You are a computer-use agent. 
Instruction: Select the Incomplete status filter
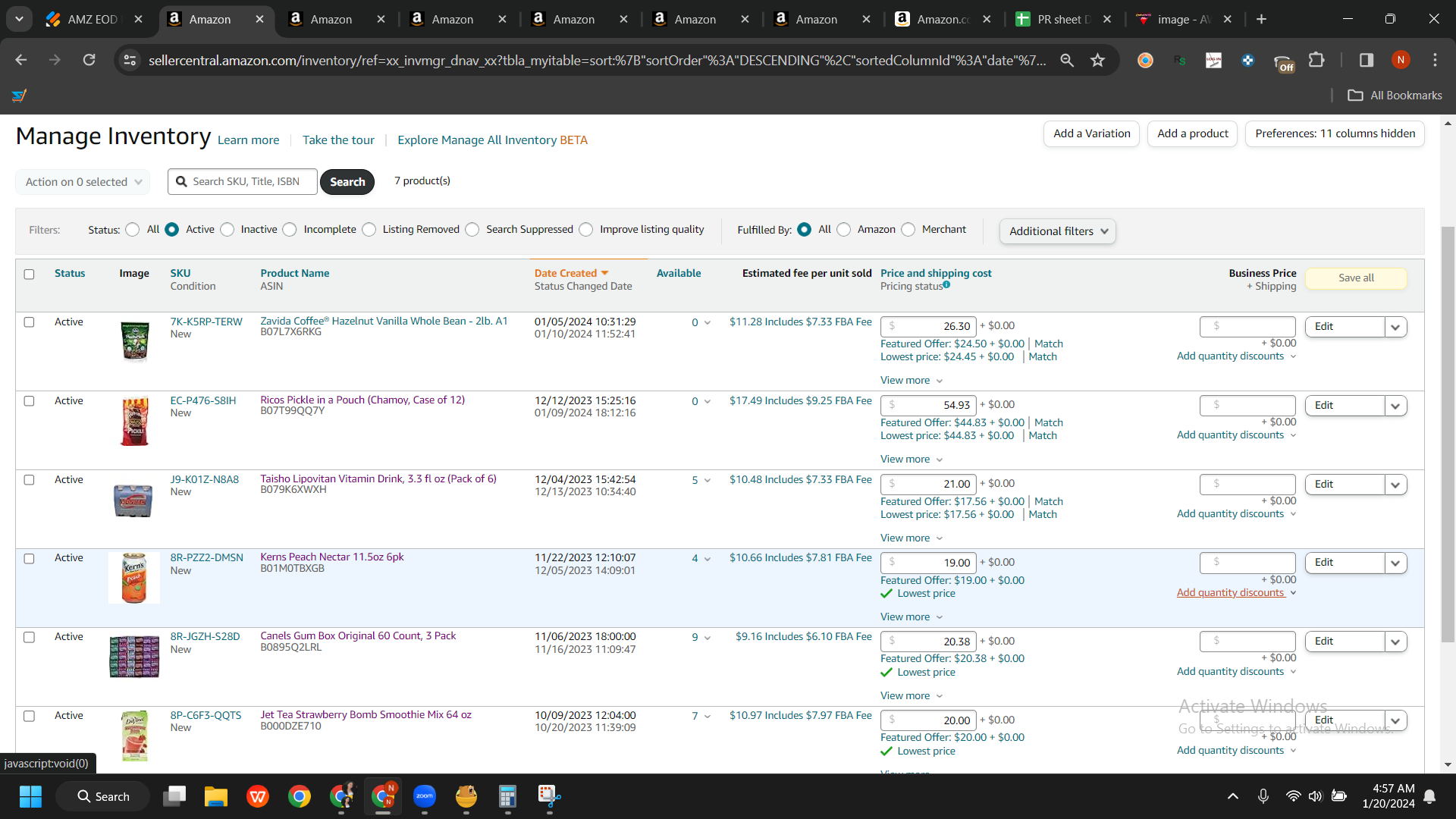click(x=290, y=230)
